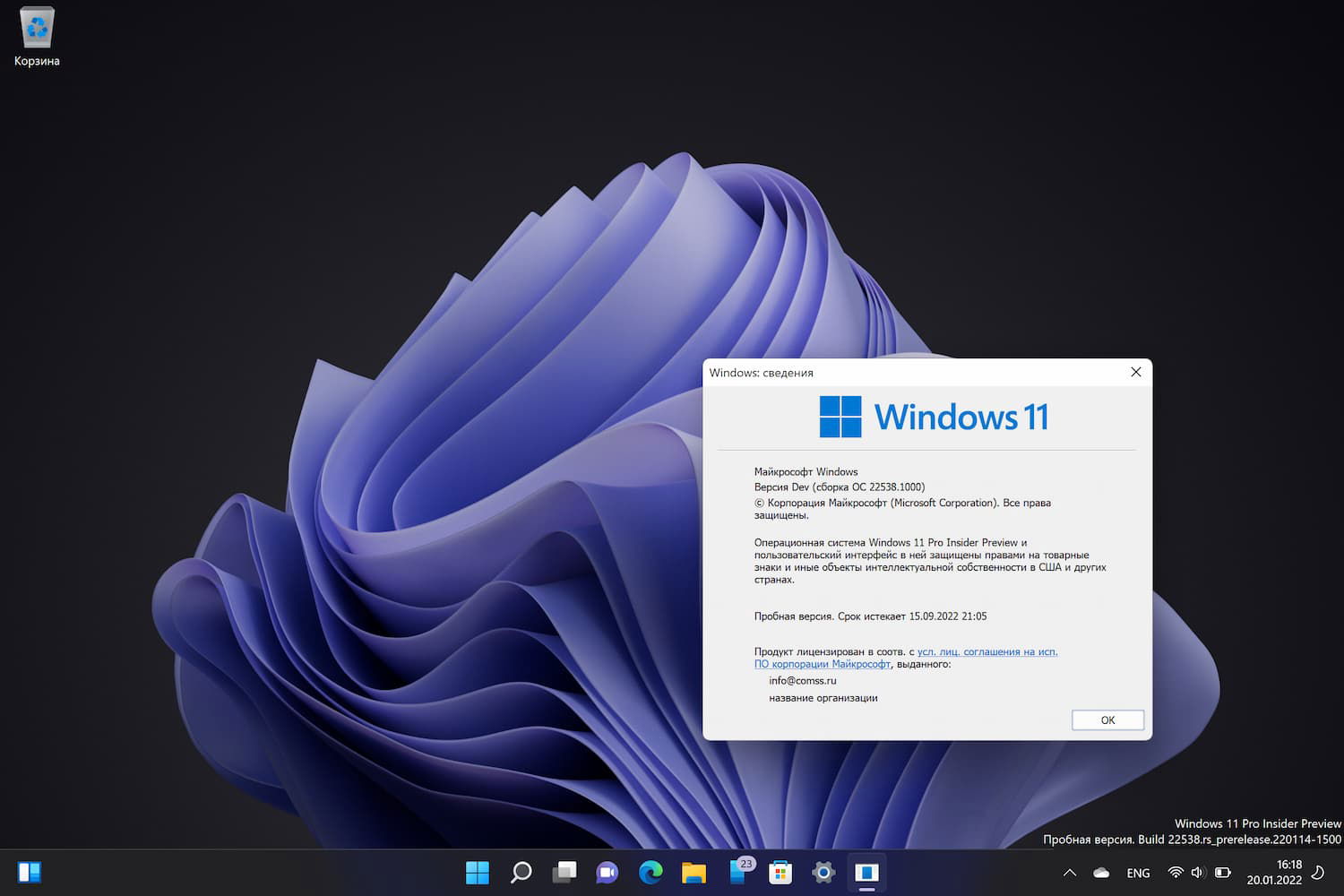The height and width of the screenshot is (896, 1344).
Task: Click the active winver taskbar icon
Action: point(866,872)
